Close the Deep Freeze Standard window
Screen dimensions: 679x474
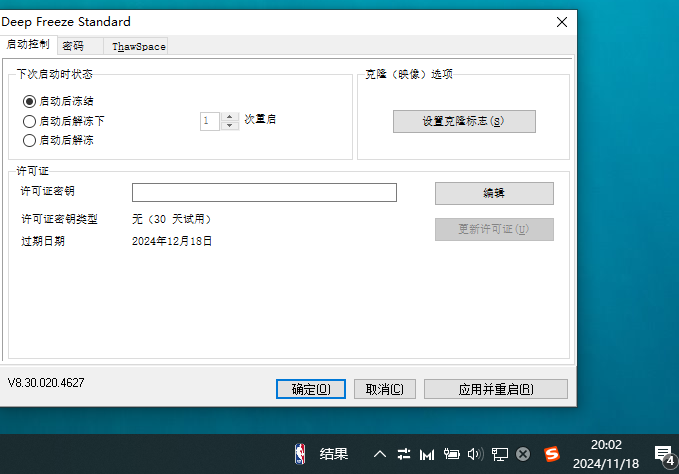point(562,22)
